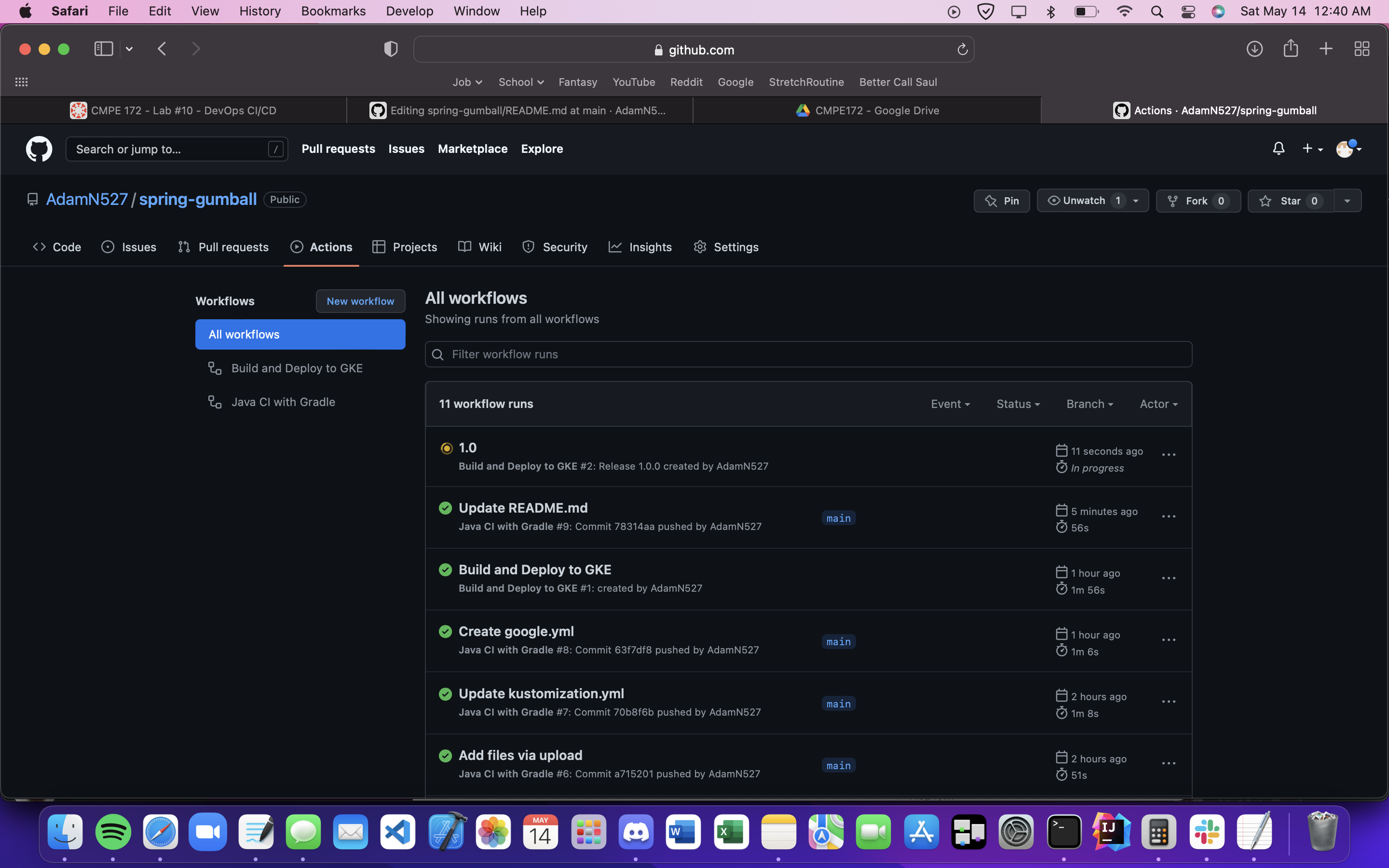
Task: Show Safari's downloads icon
Action: click(1254, 49)
